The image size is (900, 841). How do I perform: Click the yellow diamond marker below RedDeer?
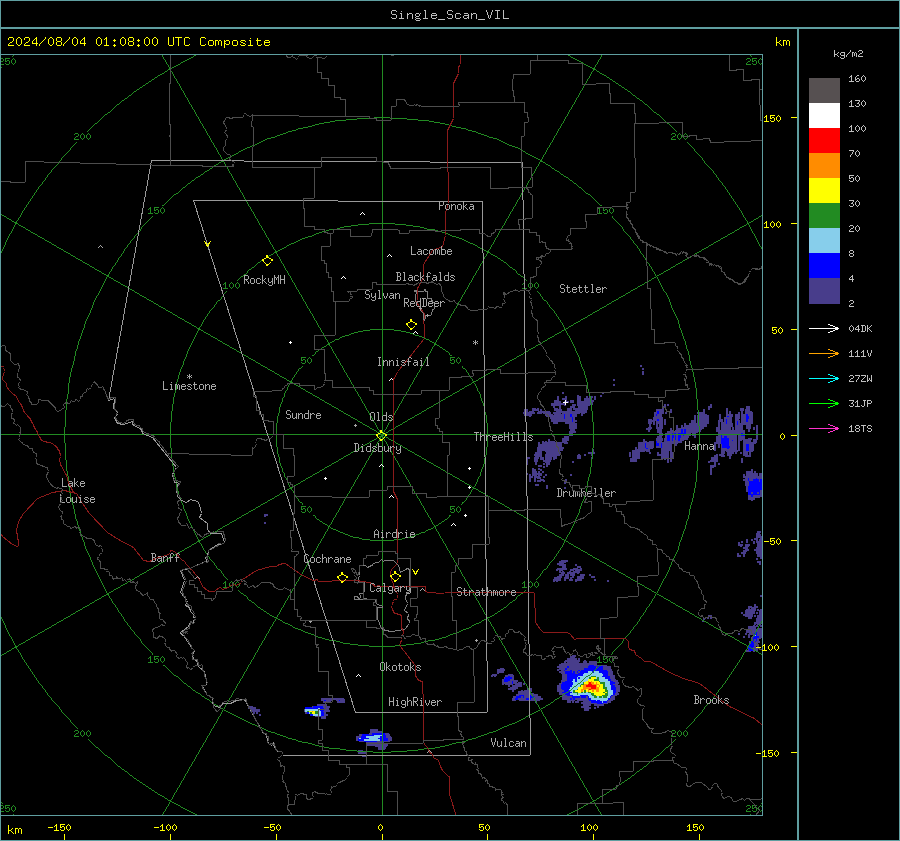[411, 325]
